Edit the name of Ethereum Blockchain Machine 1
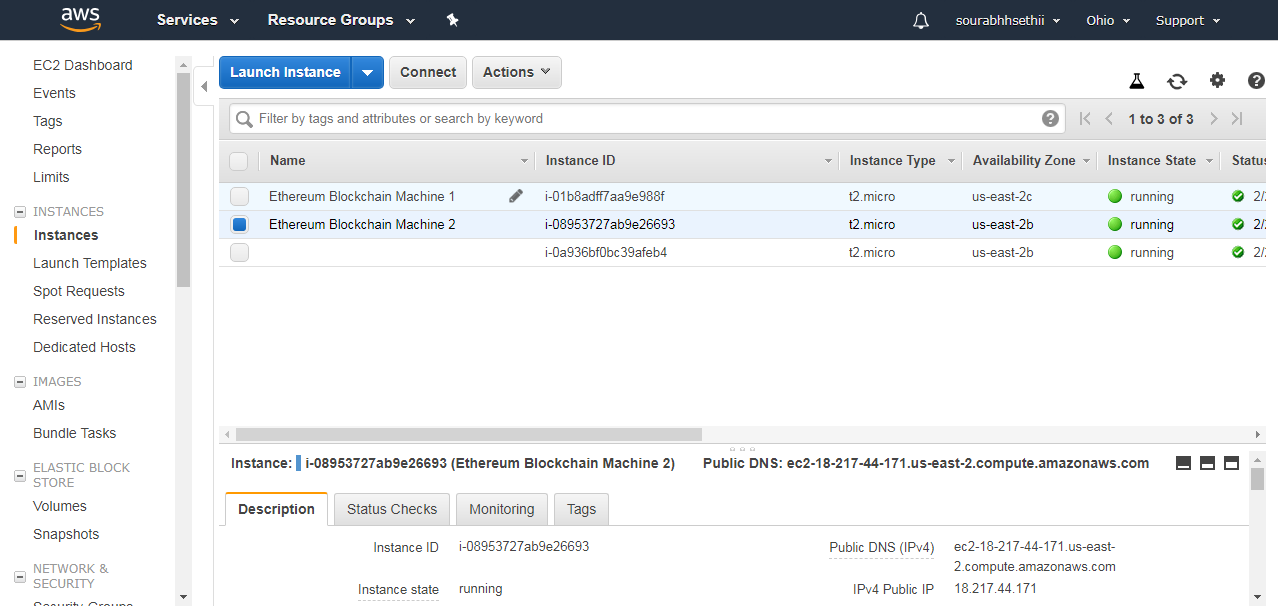Screen dimensions: 1278x615 tap(516, 196)
